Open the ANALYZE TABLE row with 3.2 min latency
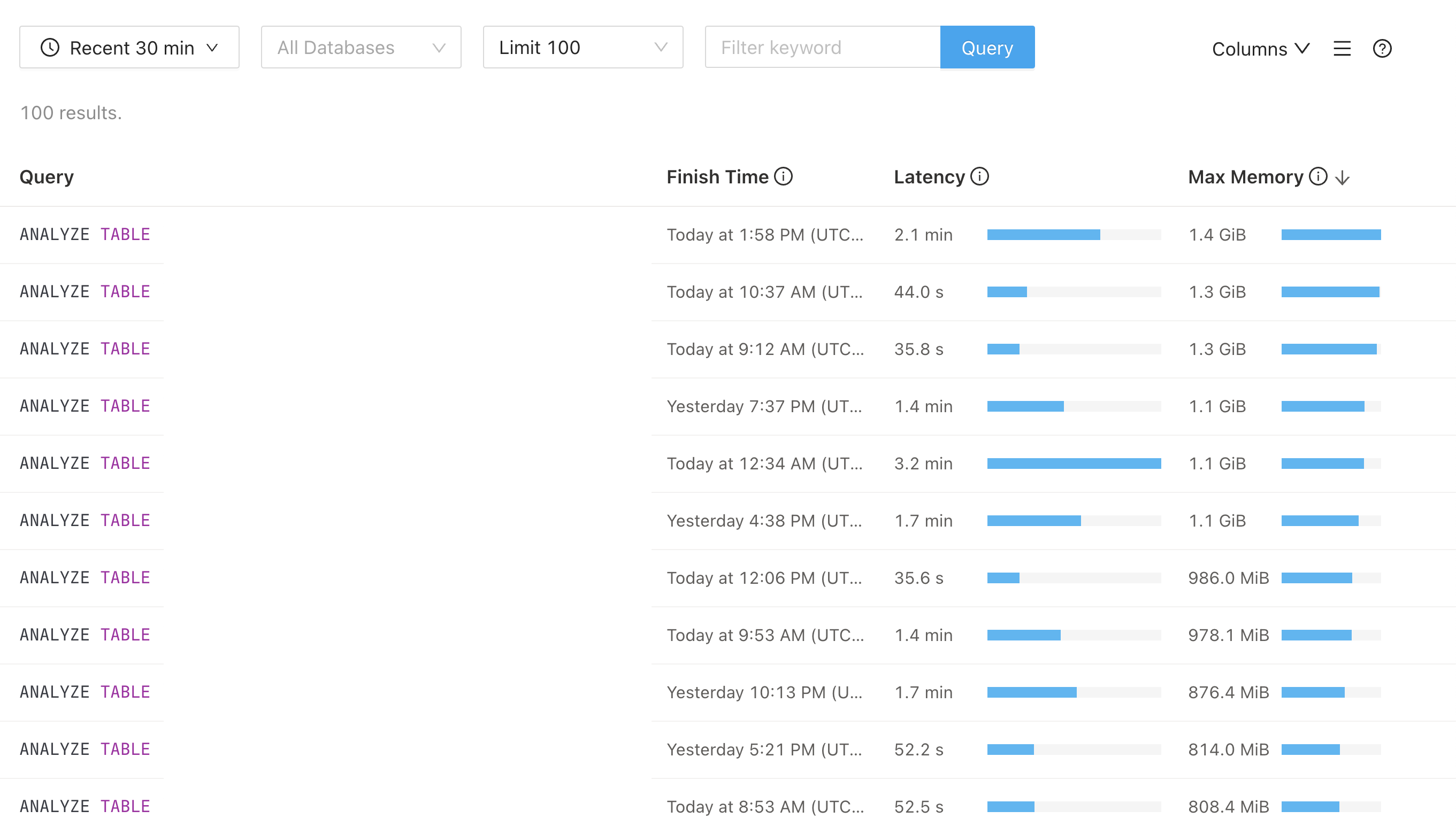 [x=85, y=464]
